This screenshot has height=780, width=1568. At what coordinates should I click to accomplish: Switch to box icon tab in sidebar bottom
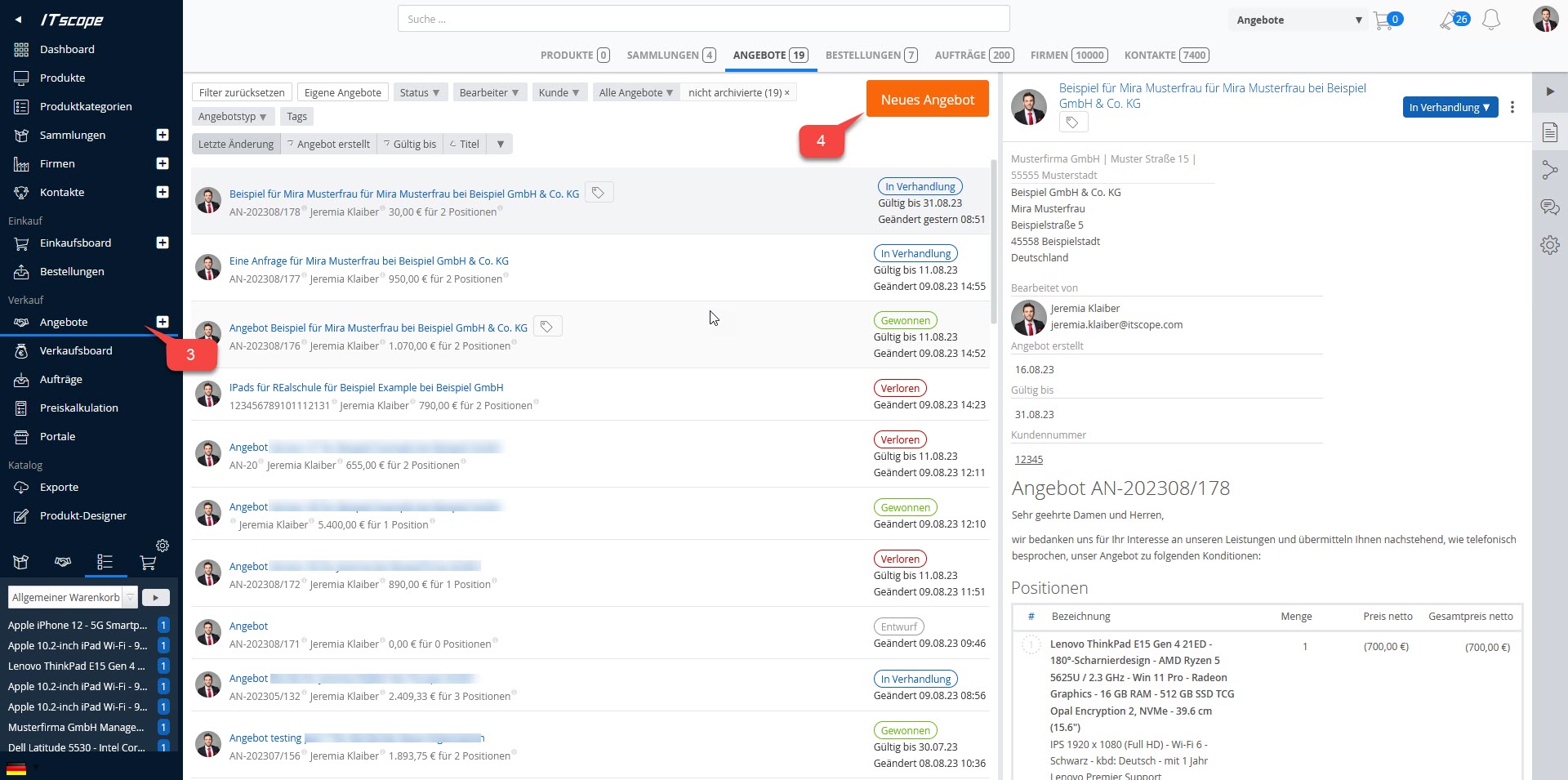tap(21, 562)
